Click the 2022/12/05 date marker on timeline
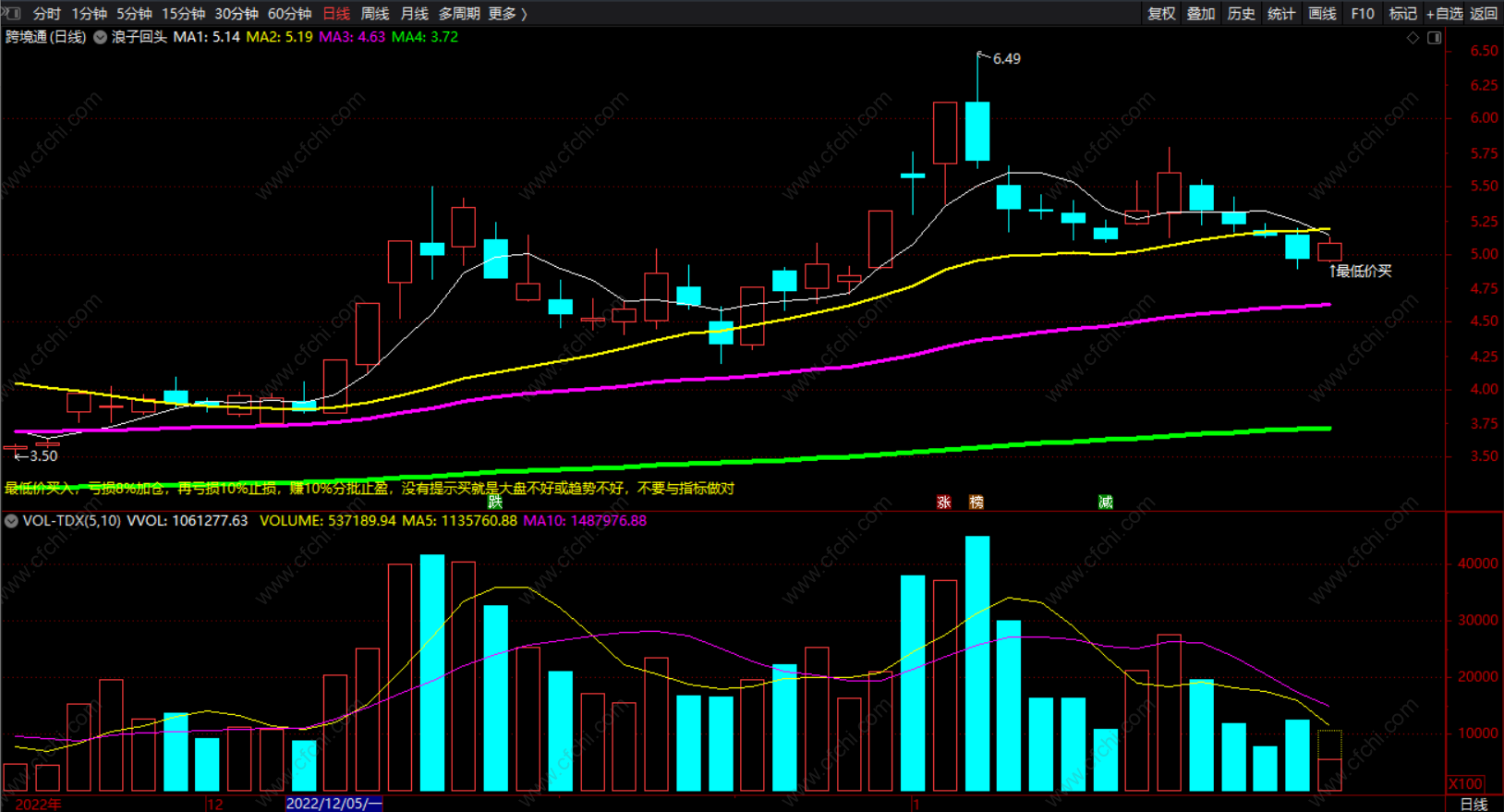The height and width of the screenshot is (812, 1504). coord(334,804)
